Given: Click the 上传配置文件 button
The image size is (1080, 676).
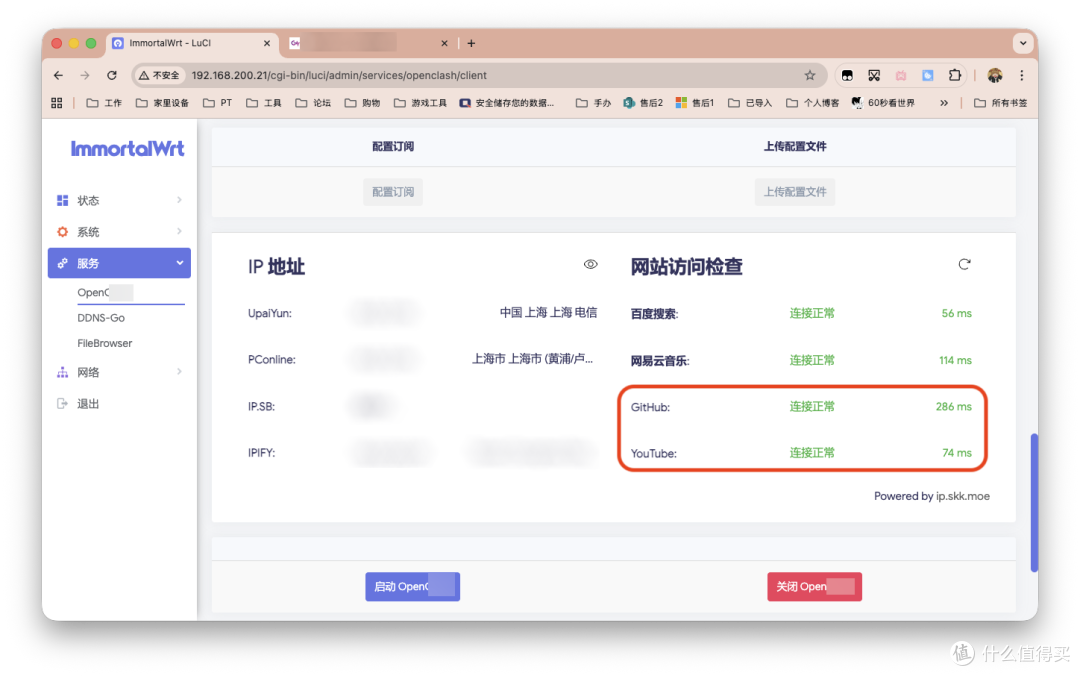Looking at the screenshot, I should click(795, 192).
